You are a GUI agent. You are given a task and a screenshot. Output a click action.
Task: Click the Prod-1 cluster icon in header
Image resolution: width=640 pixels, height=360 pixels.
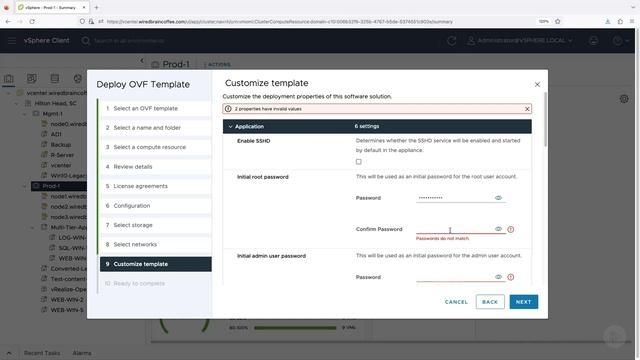(x=155, y=65)
